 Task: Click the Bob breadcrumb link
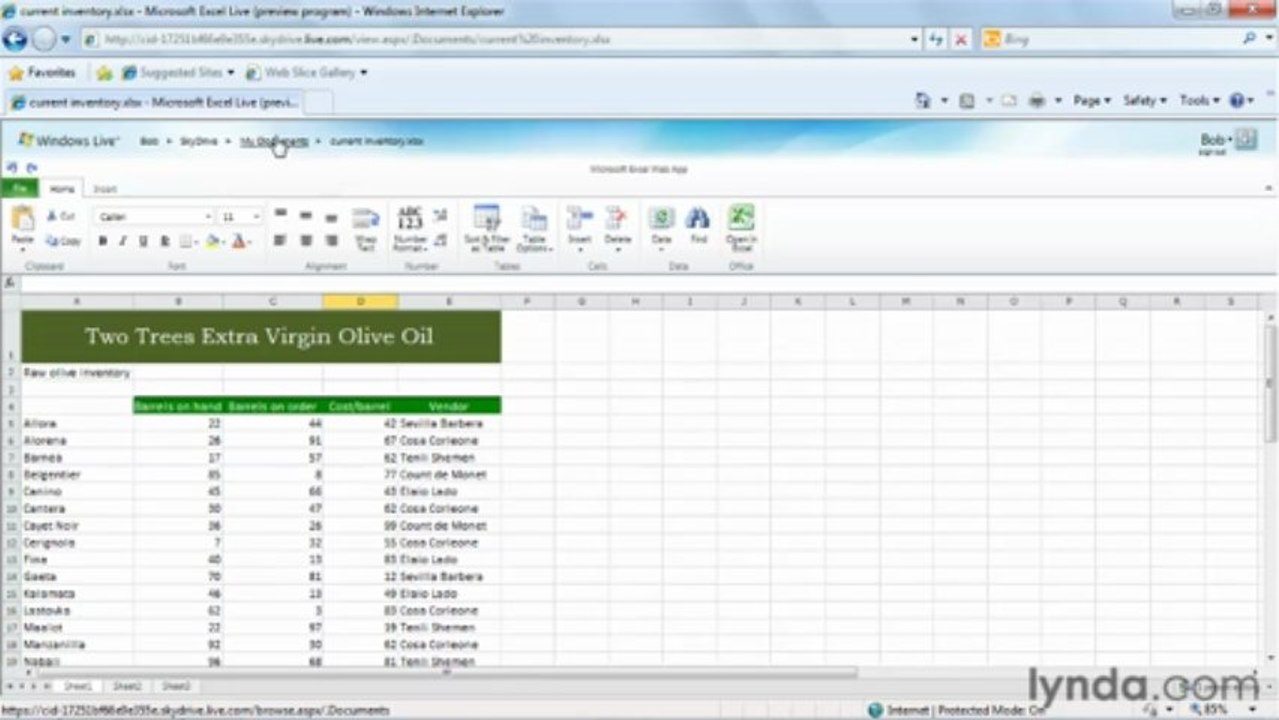point(149,141)
